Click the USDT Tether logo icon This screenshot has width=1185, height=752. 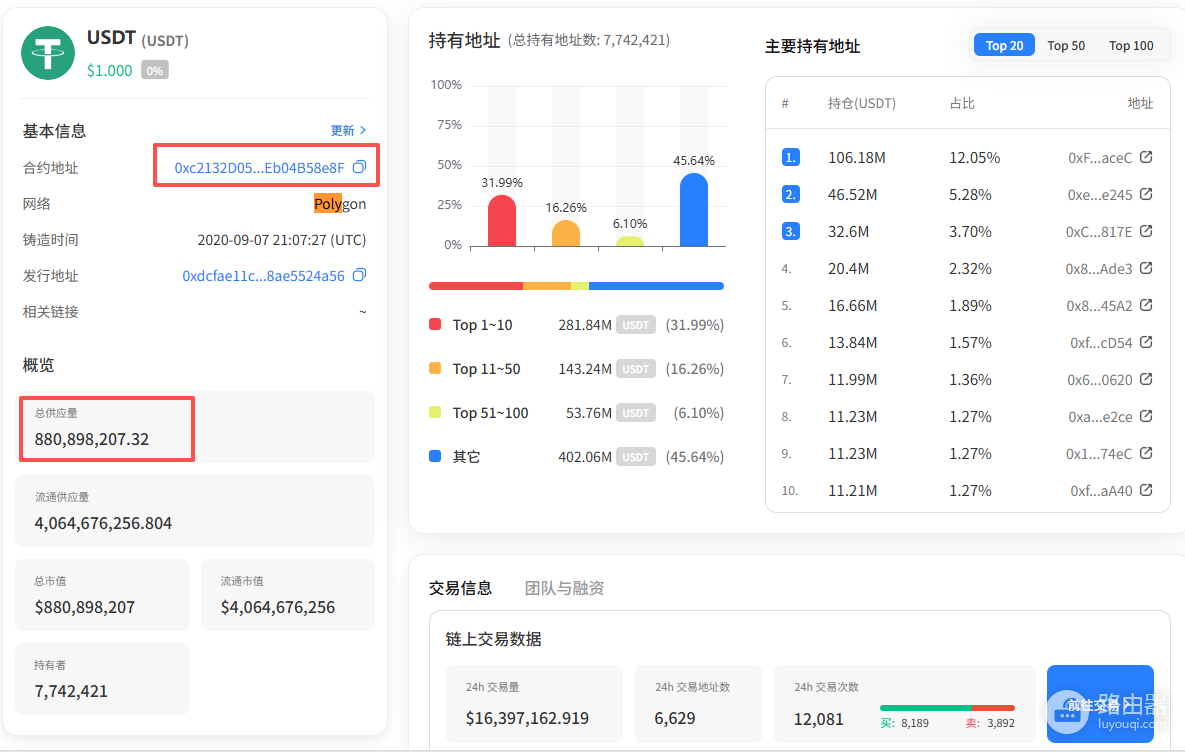[48, 54]
